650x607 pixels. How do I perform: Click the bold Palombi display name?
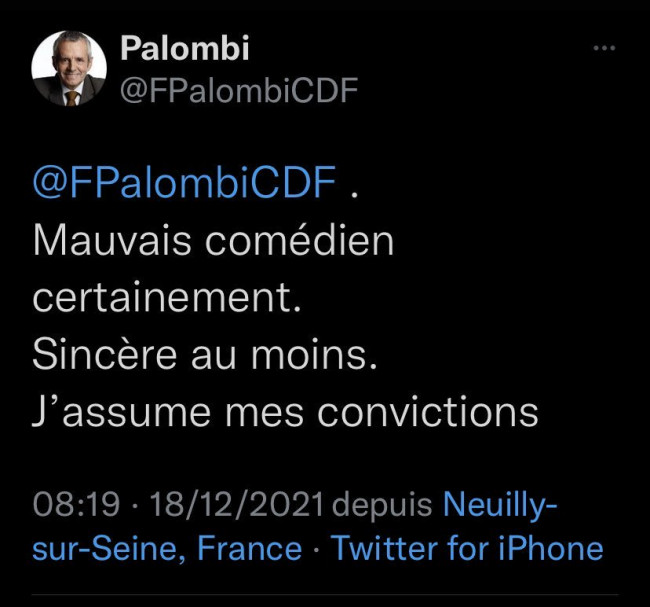185,48
